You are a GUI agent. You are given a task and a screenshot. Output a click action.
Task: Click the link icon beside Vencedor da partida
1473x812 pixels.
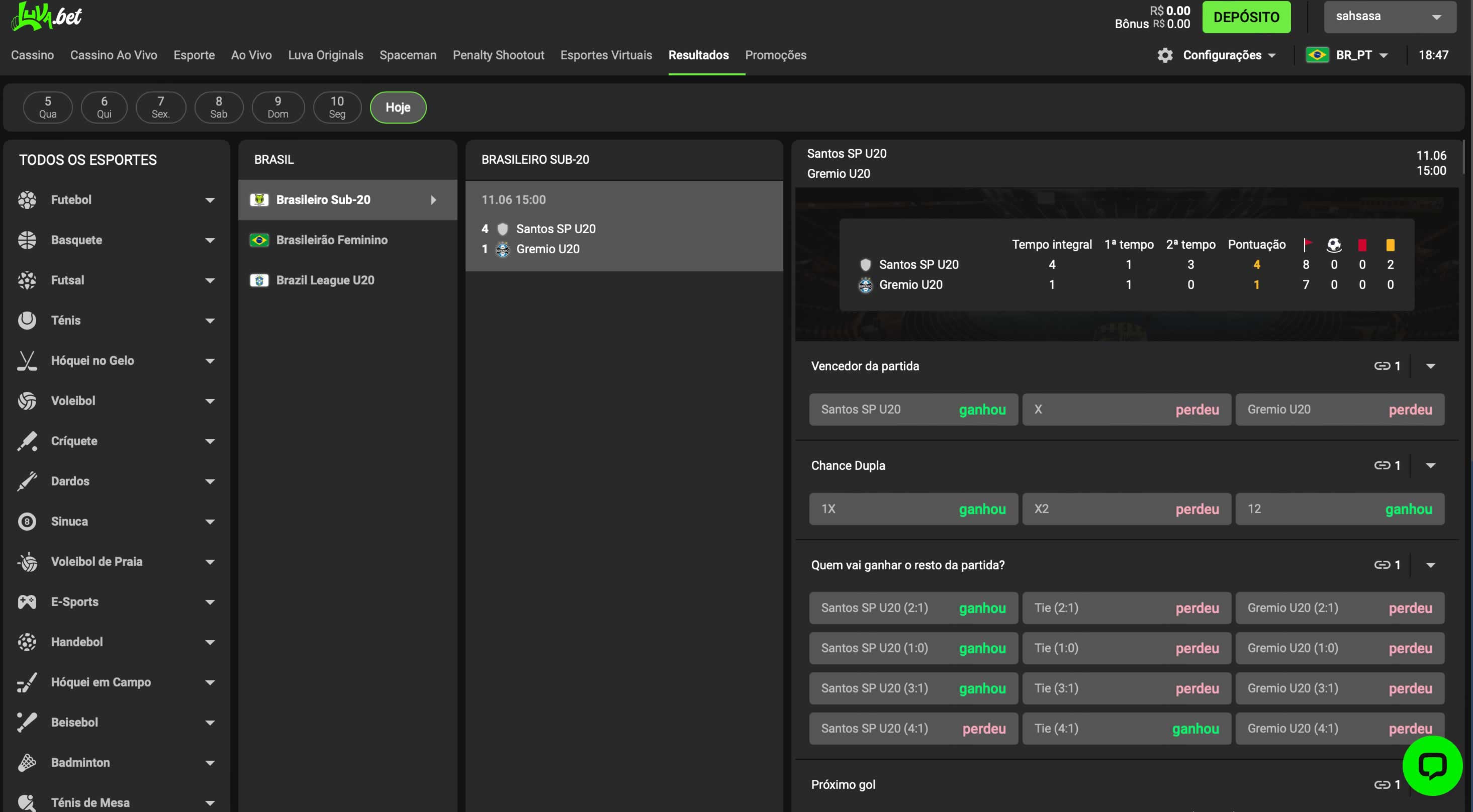tap(1382, 366)
